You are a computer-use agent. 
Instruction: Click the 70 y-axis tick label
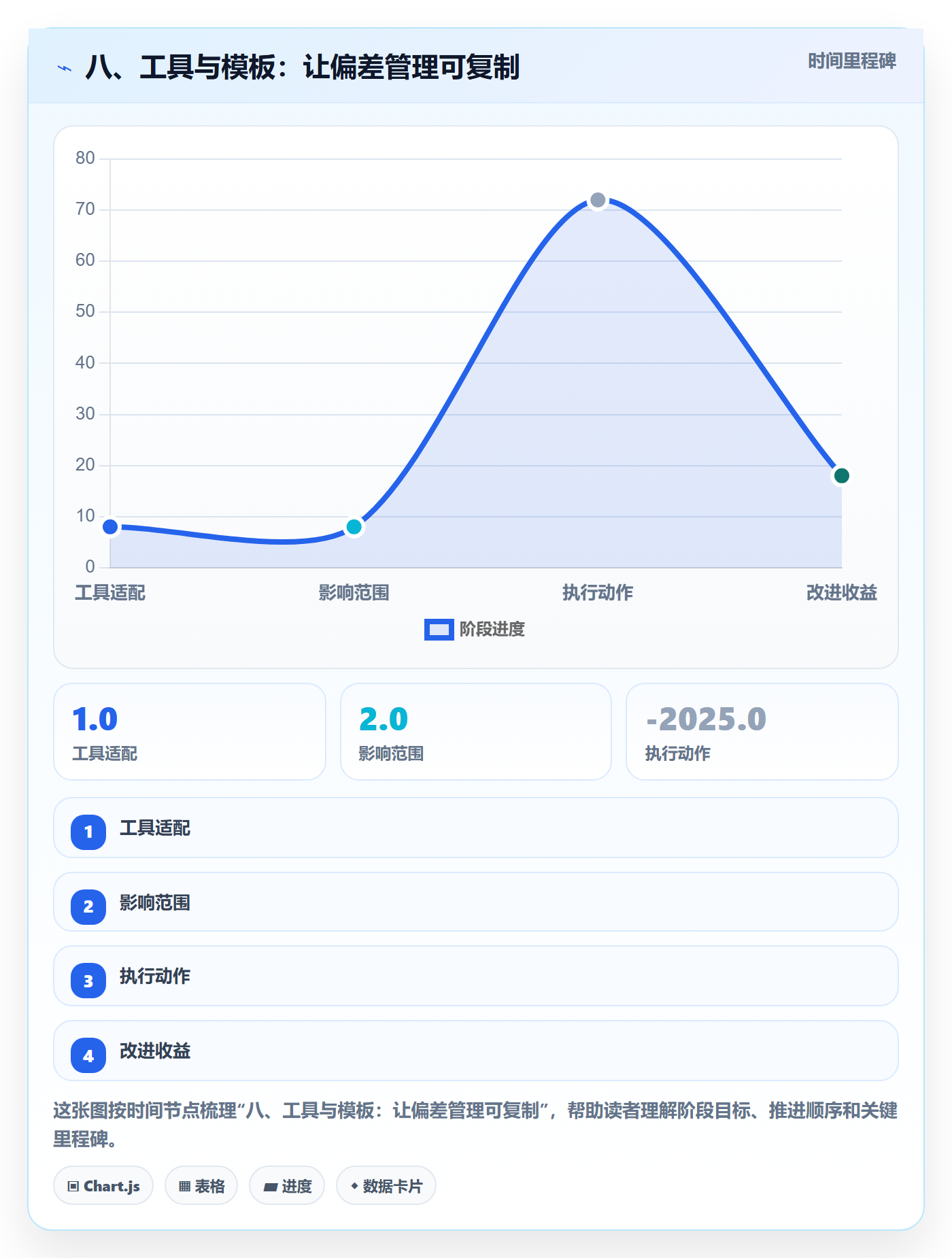pos(85,209)
